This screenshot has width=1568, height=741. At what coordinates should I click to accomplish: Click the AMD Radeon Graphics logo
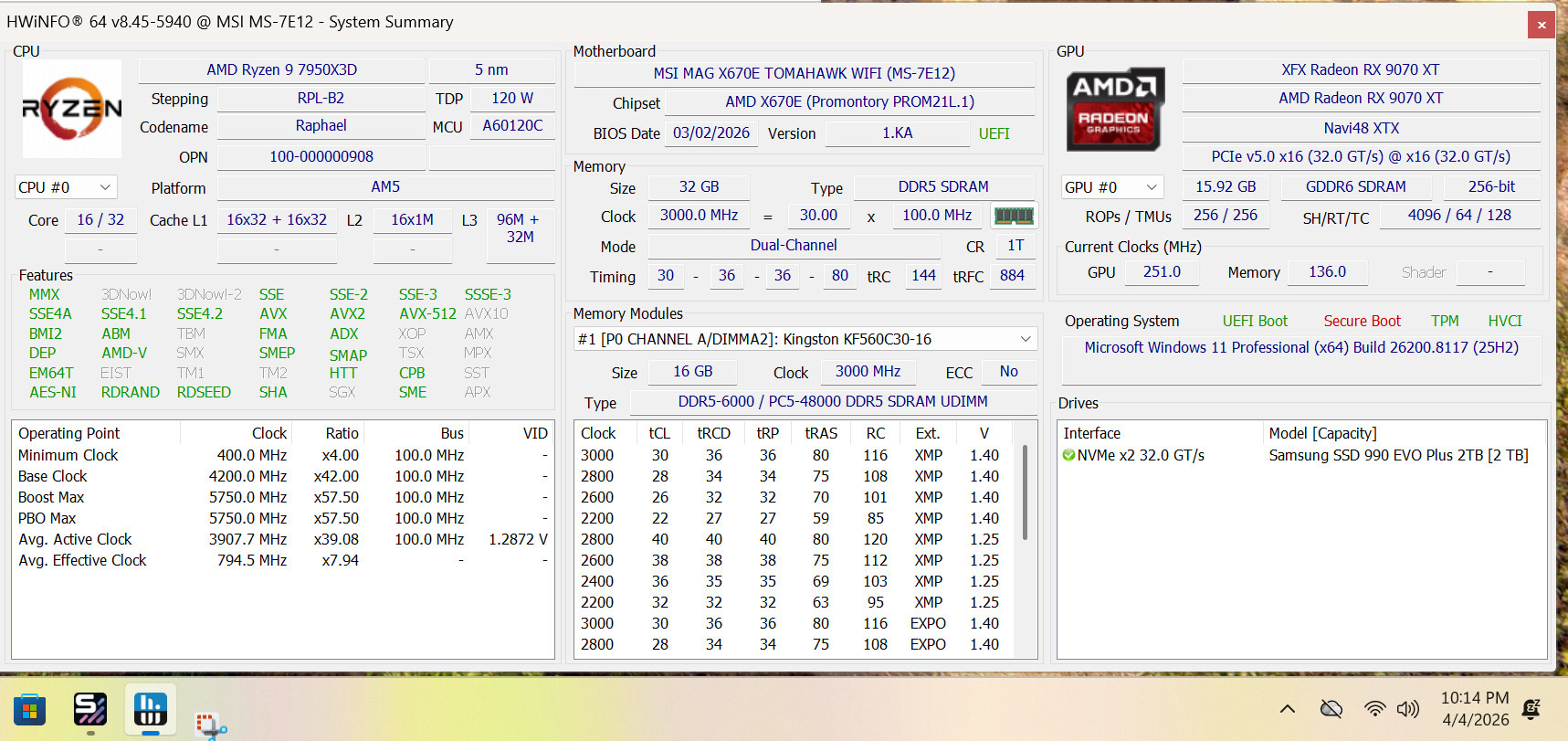[1114, 109]
